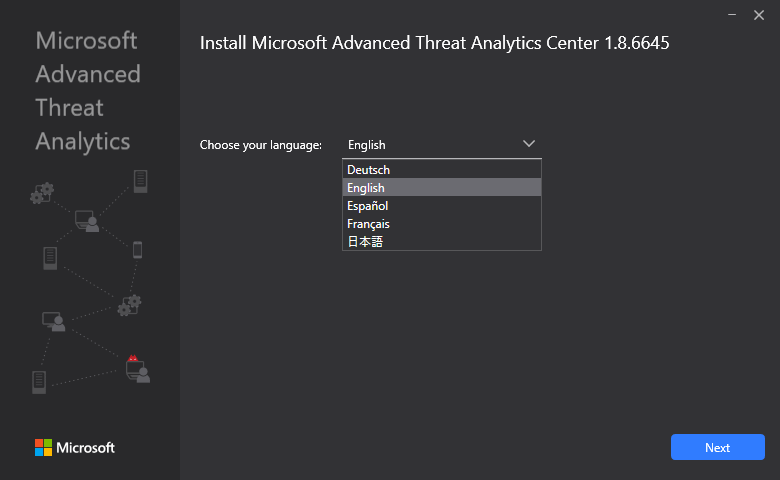Click the 'Choose your language:' label
Viewport: 780px width, 480px height.
(261, 145)
